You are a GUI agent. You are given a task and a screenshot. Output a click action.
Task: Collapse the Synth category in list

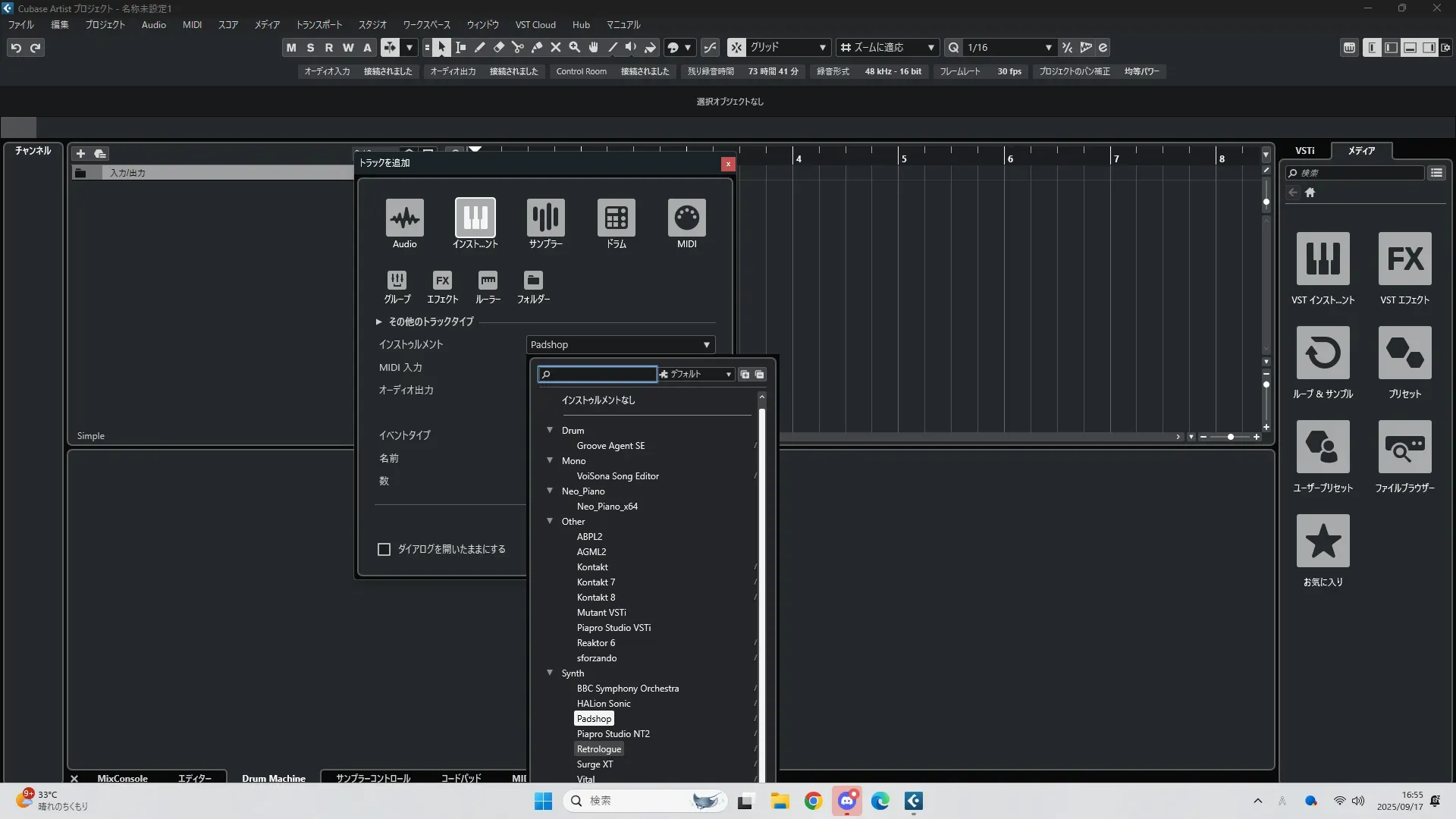click(x=550, y=673)
